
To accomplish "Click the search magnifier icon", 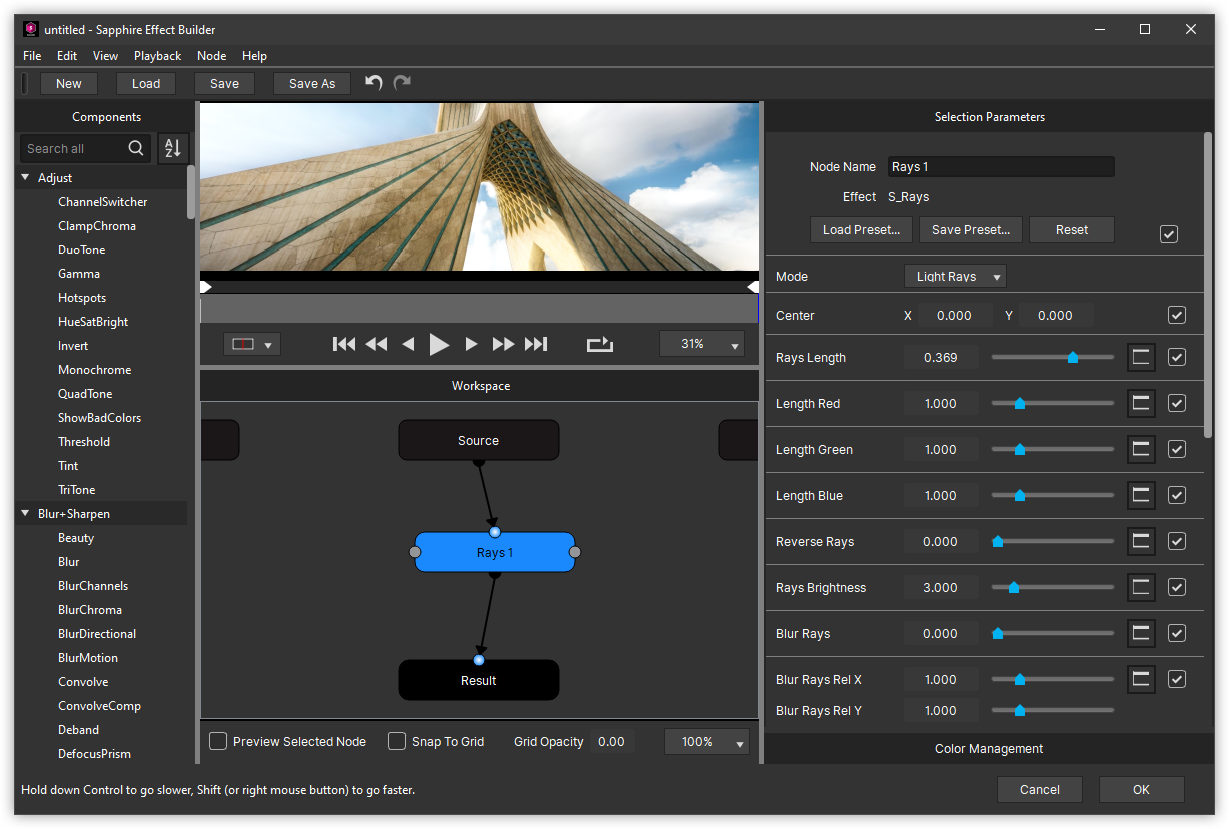I will 136,148.
